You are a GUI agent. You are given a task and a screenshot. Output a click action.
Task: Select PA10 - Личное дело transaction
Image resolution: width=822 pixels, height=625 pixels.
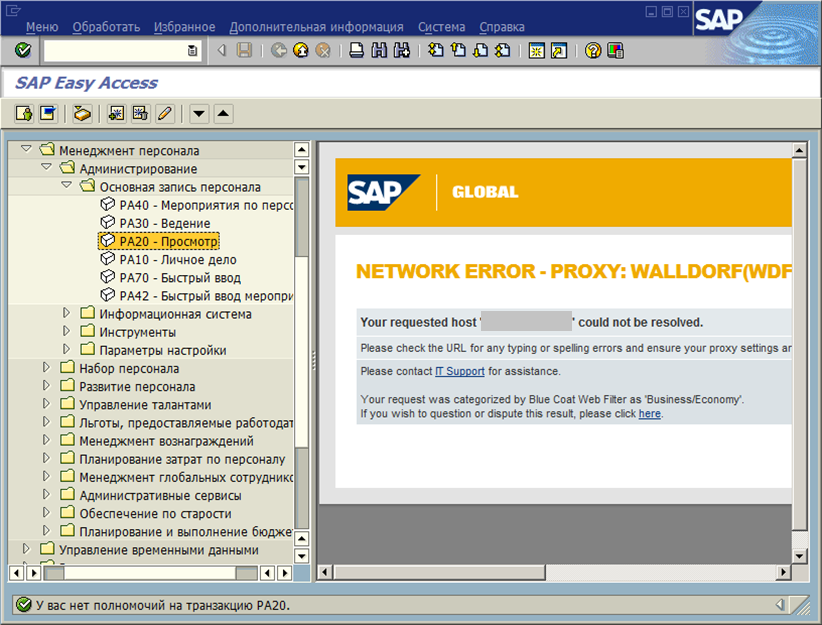(168, 260)
